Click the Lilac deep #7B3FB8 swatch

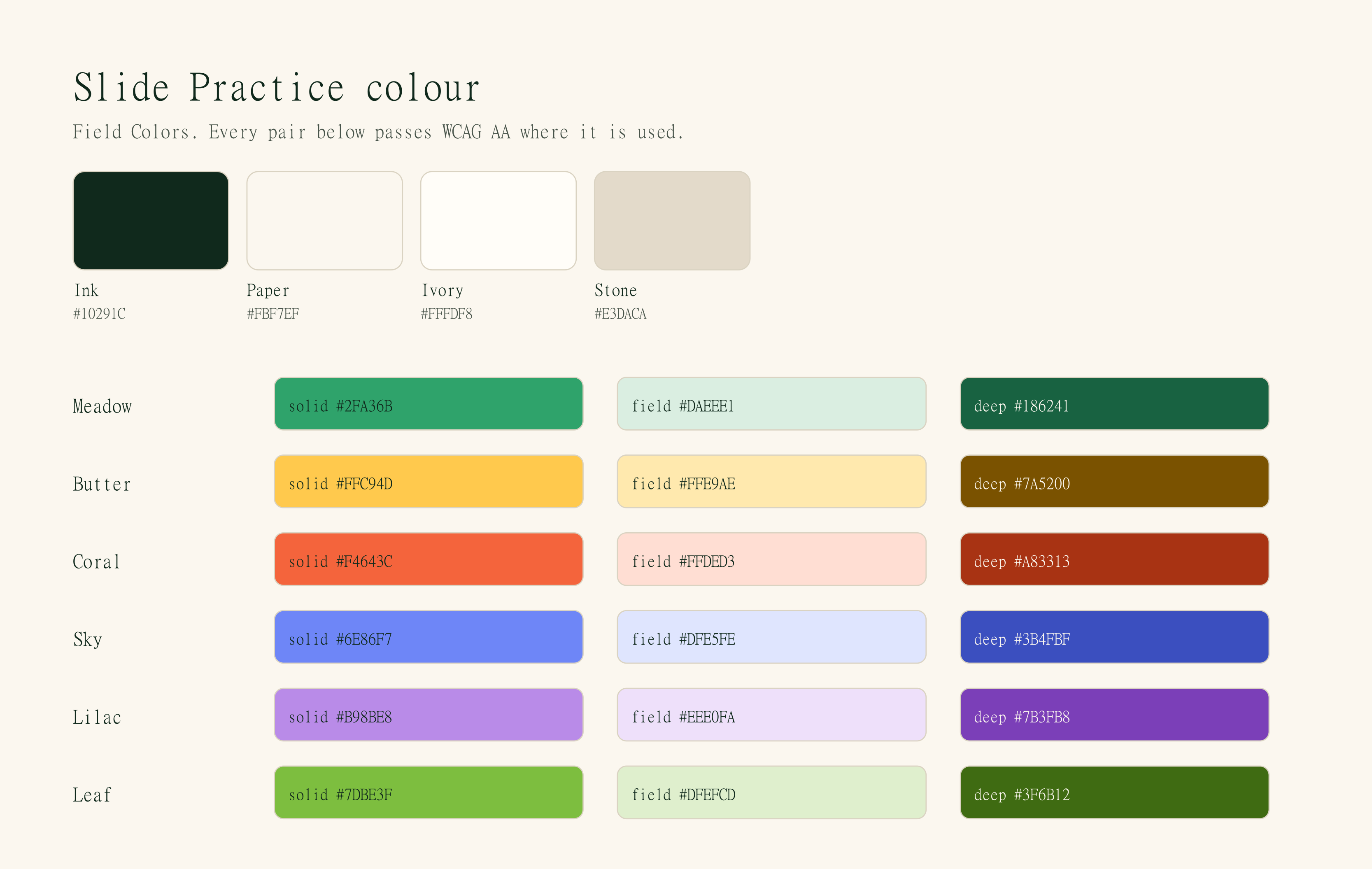(x=1114, y=715)
